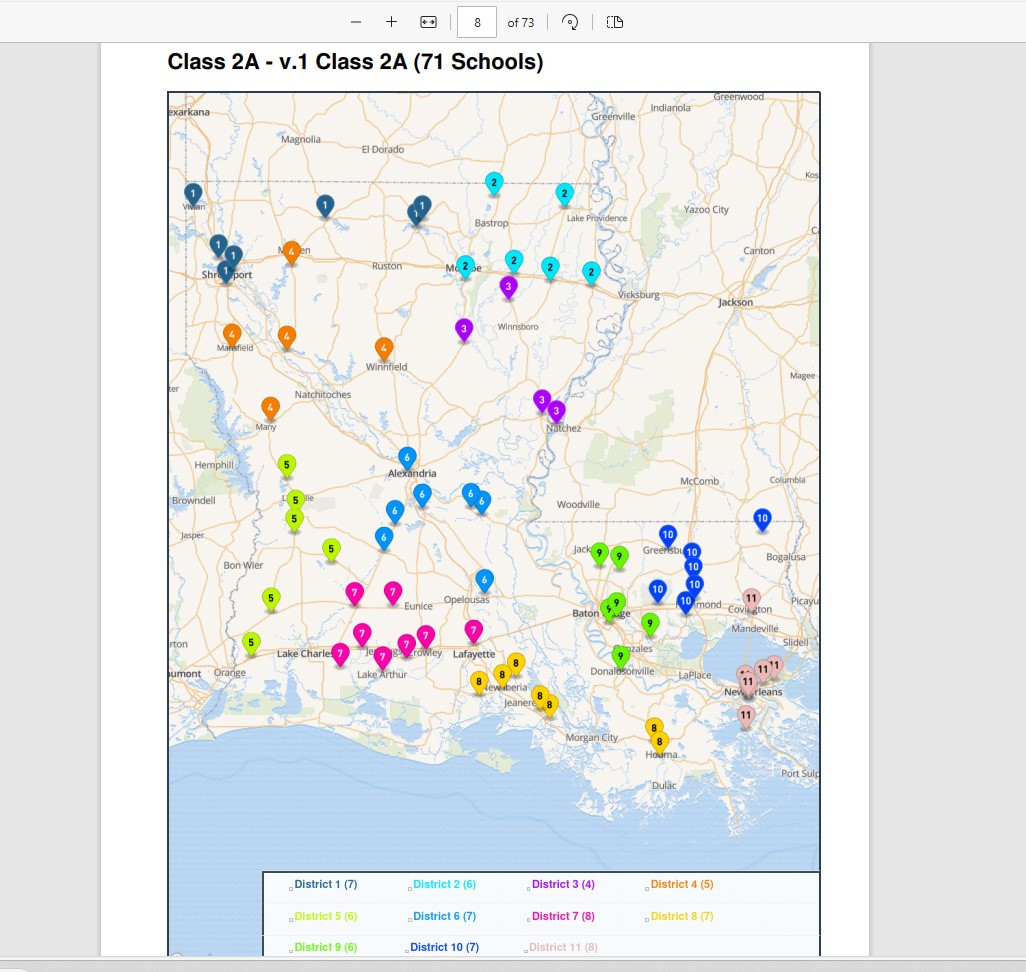
Task: Click the page number input field
Action: pyautogui.click(x=477, y=22)
